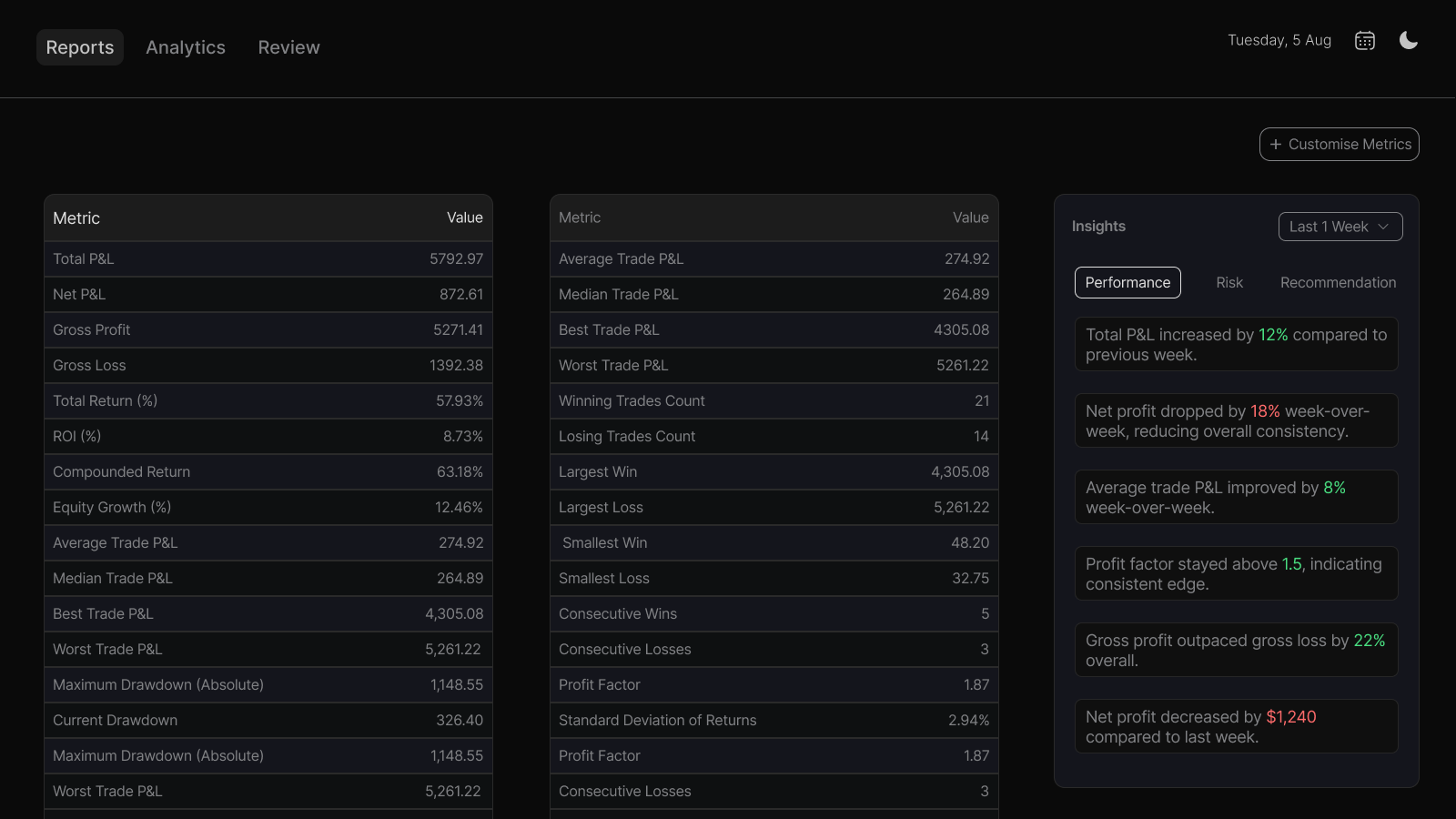Select the Reports tab

pyautogui.click(x=80, y=47)
